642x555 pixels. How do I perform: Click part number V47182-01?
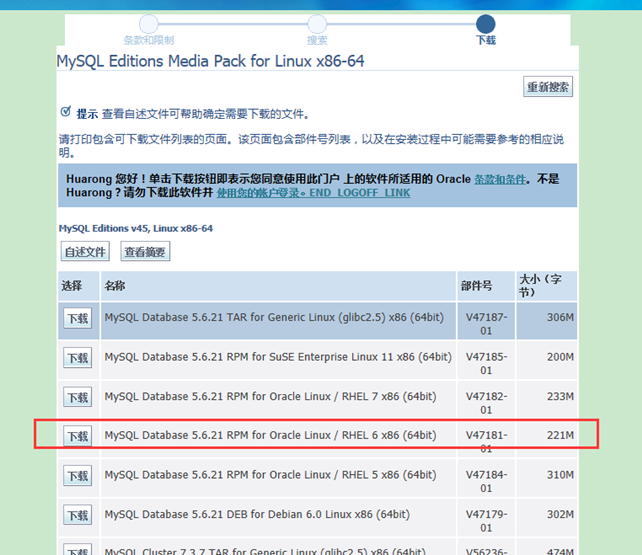(x=486, y=403)
